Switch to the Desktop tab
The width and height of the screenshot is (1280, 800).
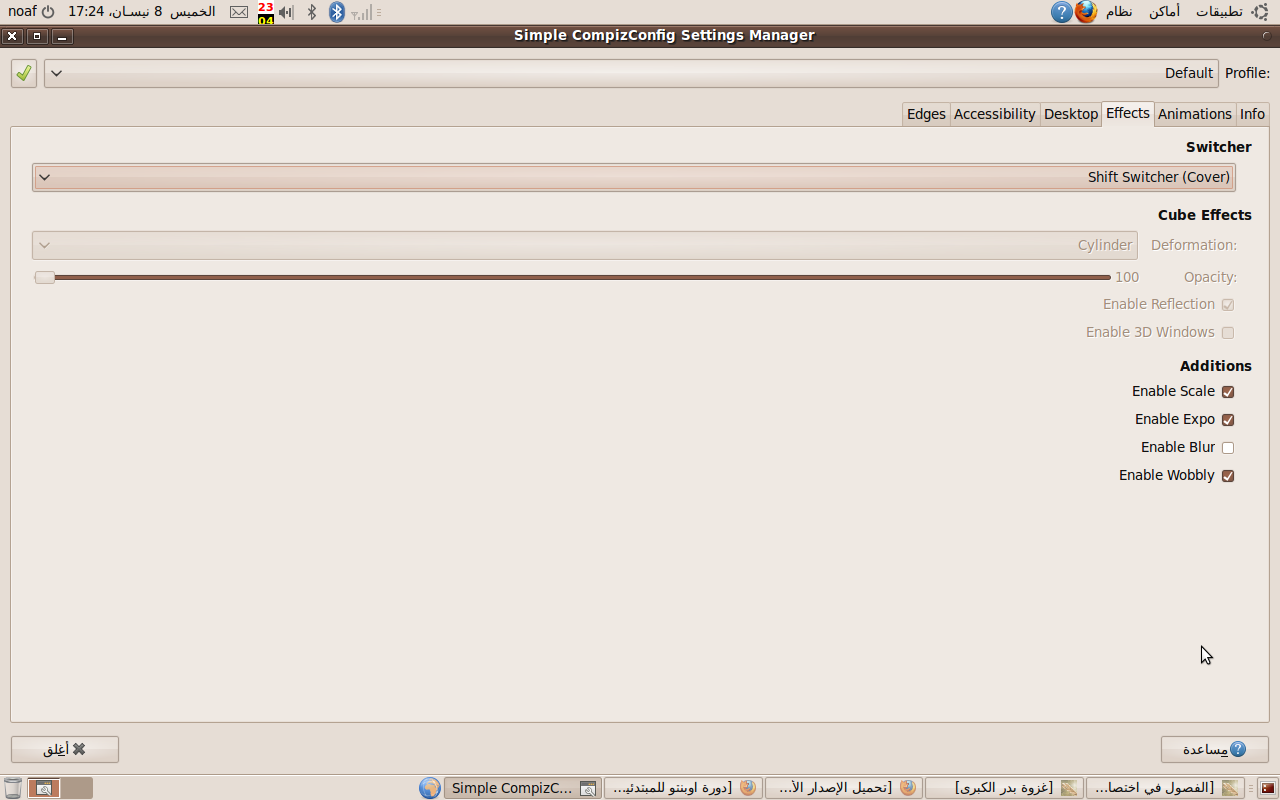pyautogui.click(x=1071, y=114)
